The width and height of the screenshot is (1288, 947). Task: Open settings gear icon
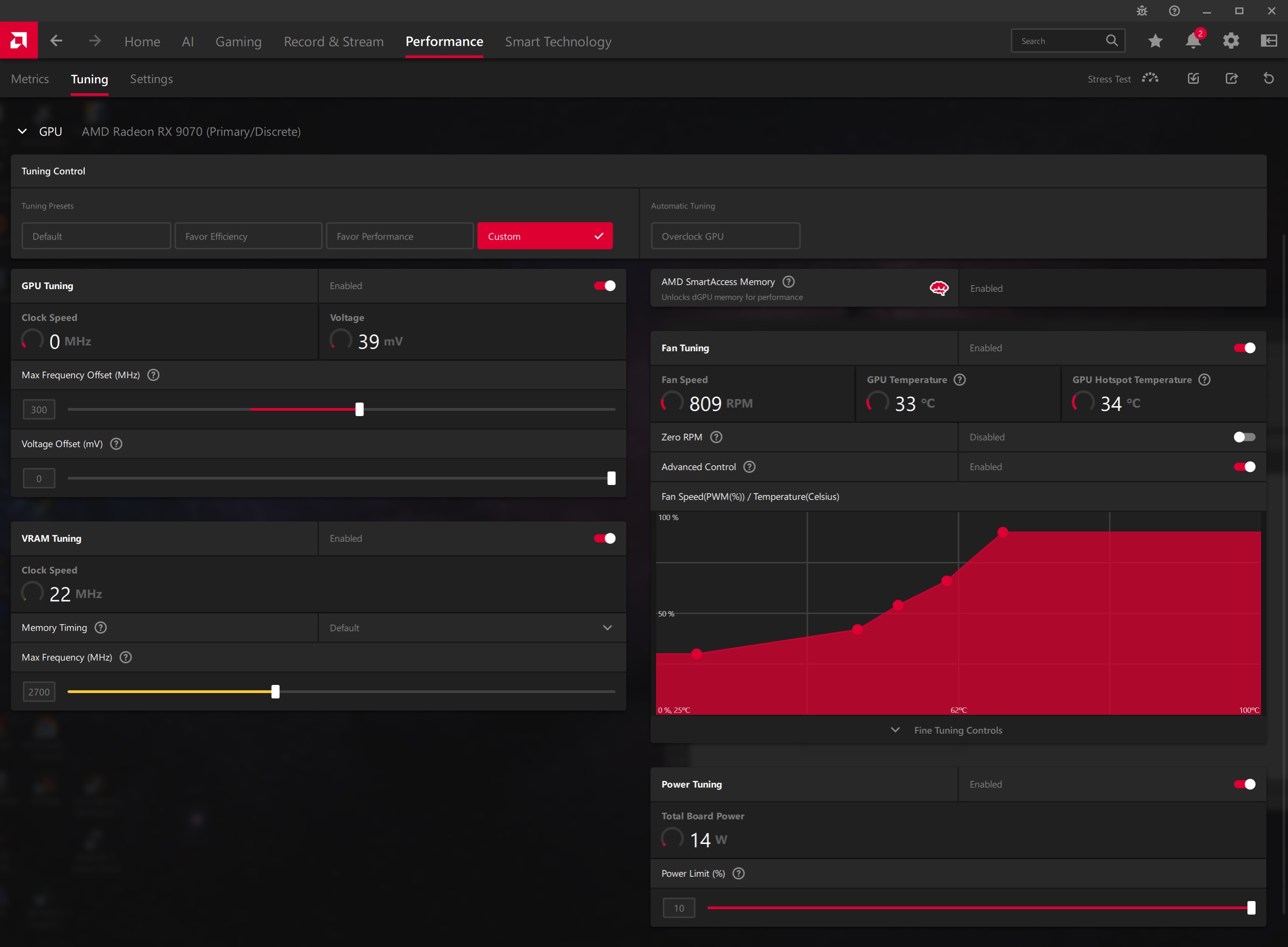pyautogui.click(x=1231, y=41)
